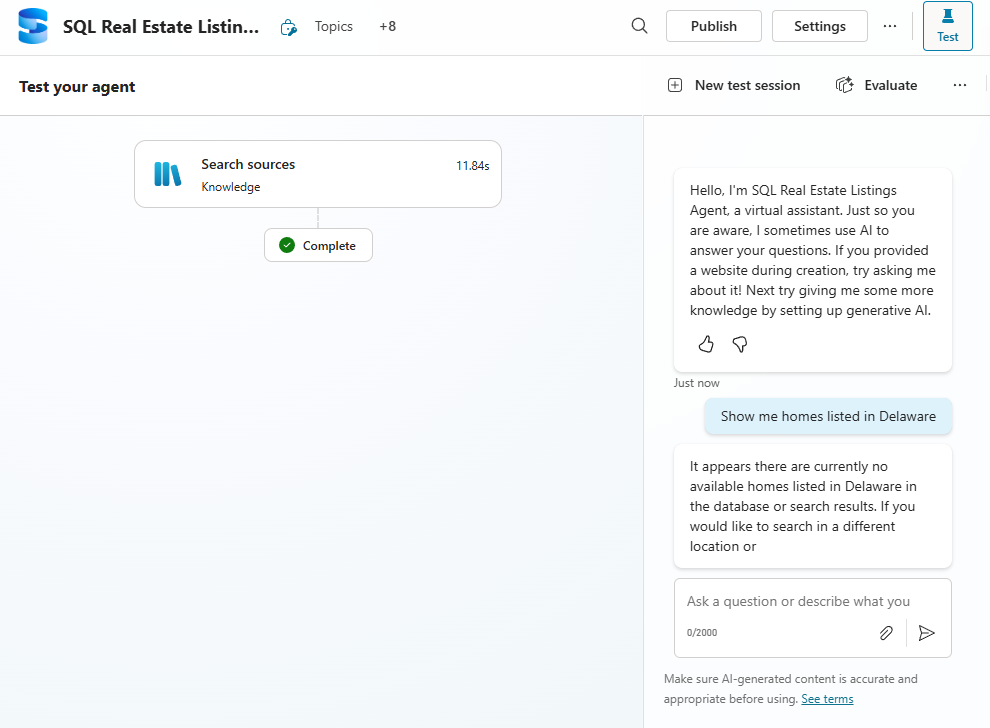This screenshot has width=990, height=728.
Task: Click the Publish button
Action: [x=714, y=26]
